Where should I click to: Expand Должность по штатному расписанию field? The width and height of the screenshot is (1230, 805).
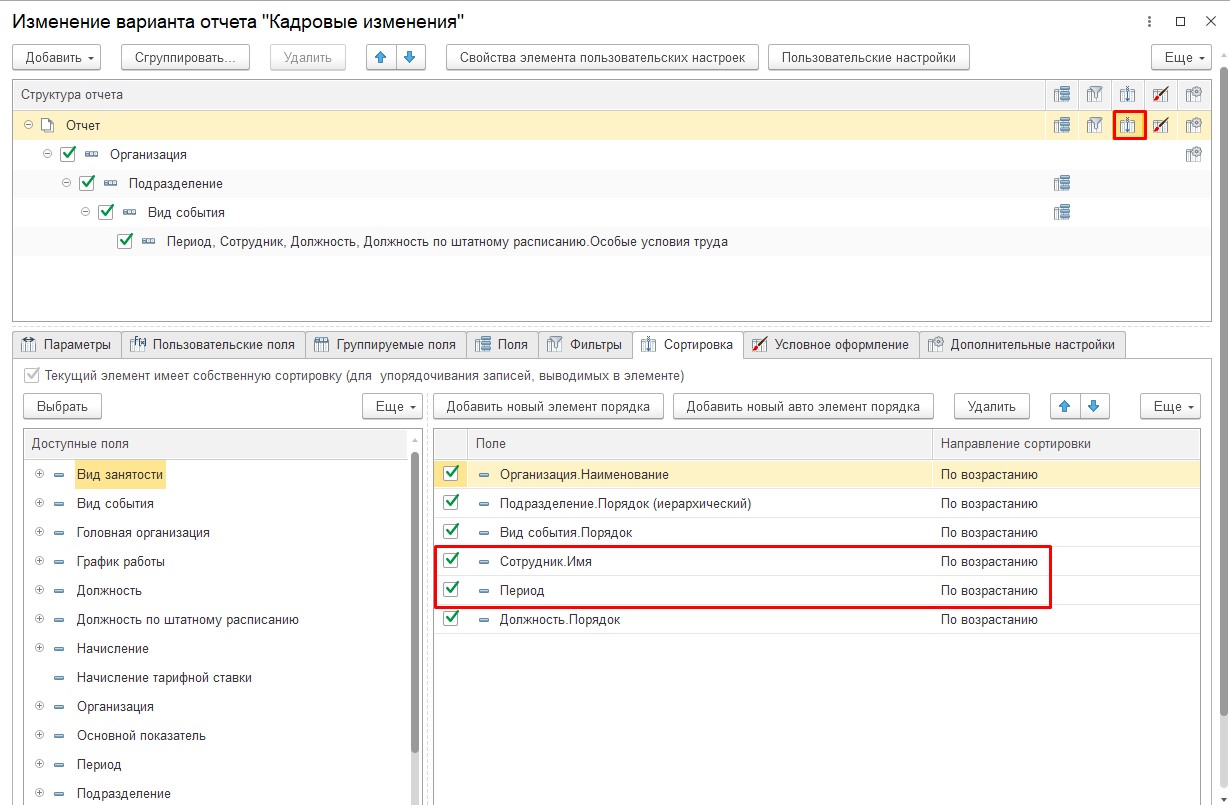click(x=40, y=619)
